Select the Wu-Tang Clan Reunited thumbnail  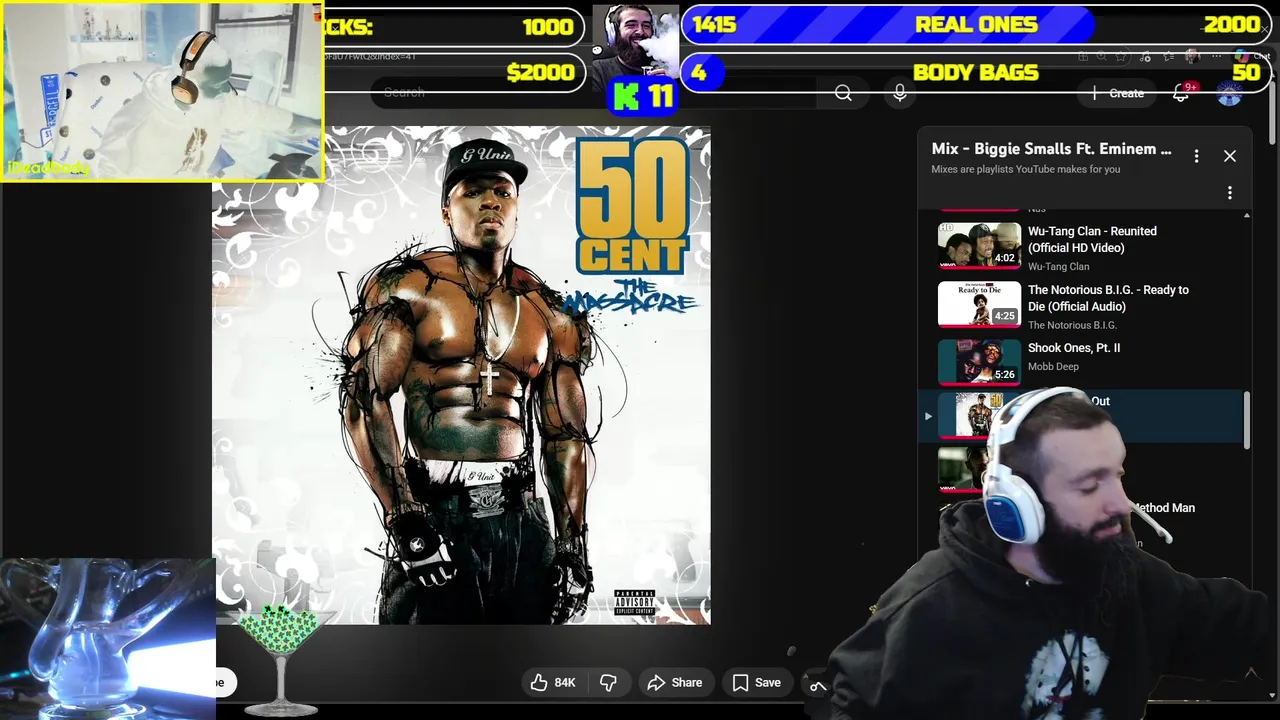pyautogui.click(x=979, y=245)
